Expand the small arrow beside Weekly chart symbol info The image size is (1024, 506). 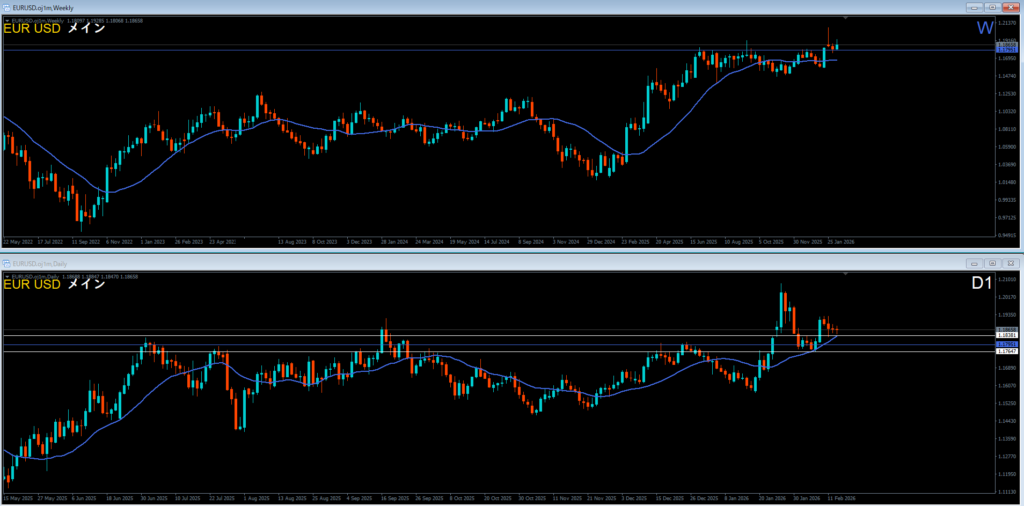(7, 20)
